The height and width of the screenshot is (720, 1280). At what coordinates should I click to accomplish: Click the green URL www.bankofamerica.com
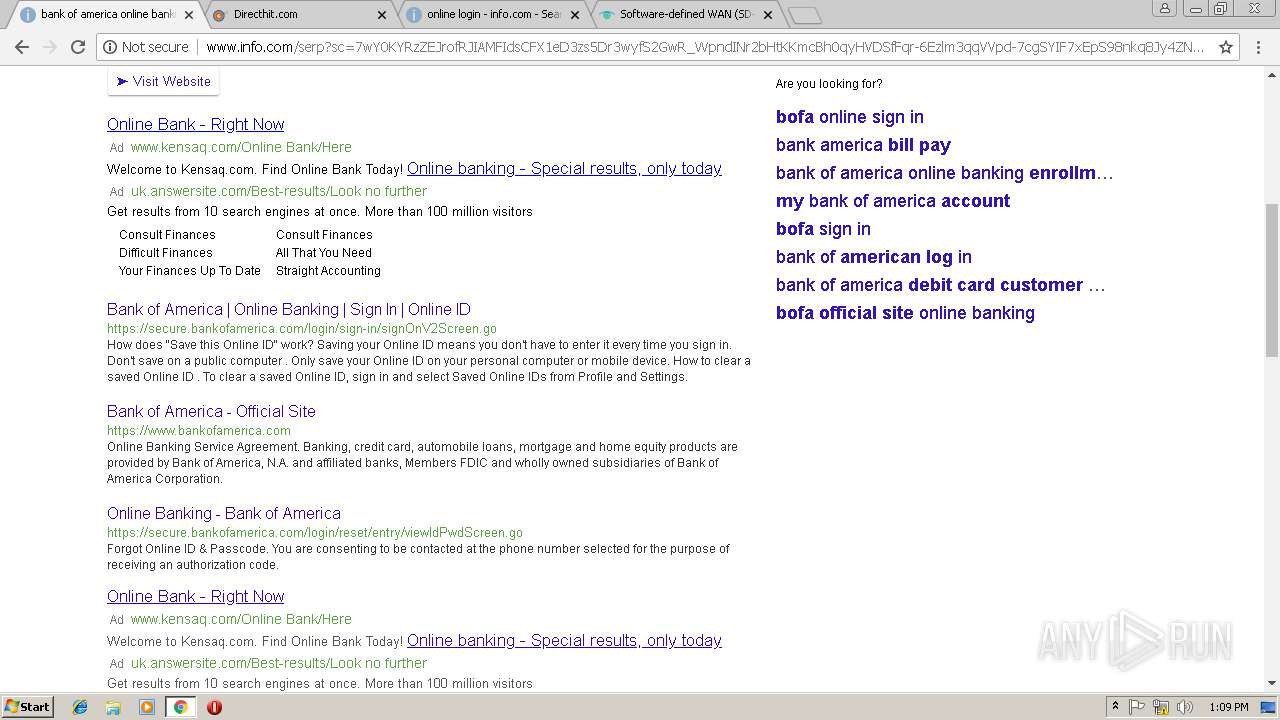[x=199, y=431]
